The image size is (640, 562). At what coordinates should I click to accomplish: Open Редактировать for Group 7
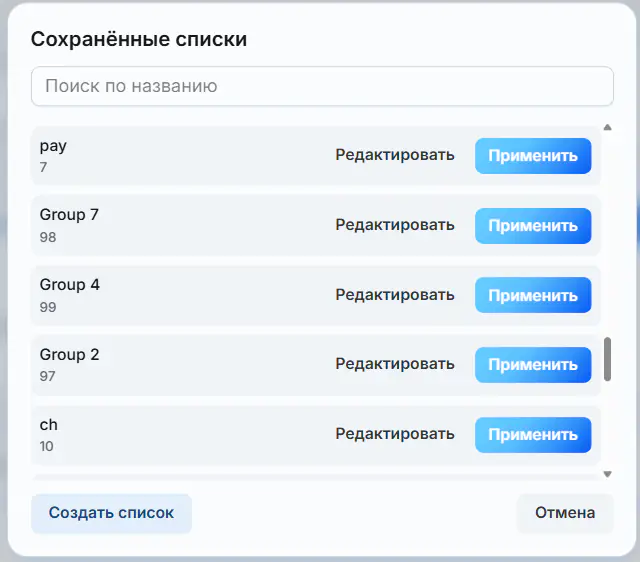coord(395,225)
